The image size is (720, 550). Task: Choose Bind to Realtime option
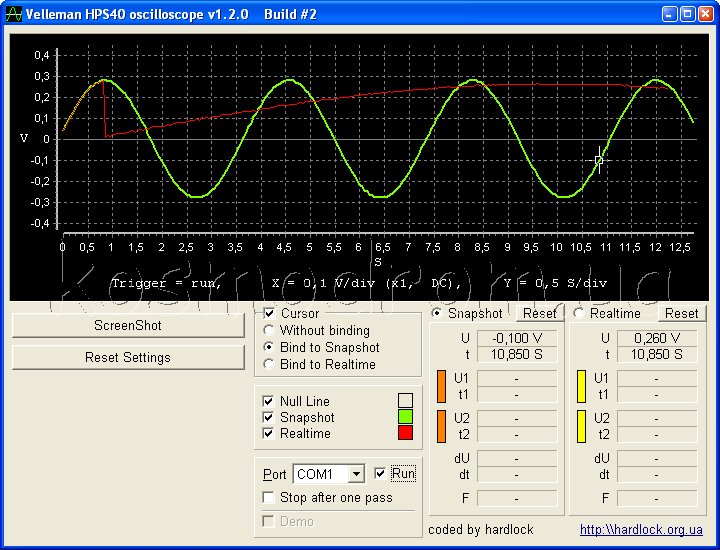click(x=269, y=365)
